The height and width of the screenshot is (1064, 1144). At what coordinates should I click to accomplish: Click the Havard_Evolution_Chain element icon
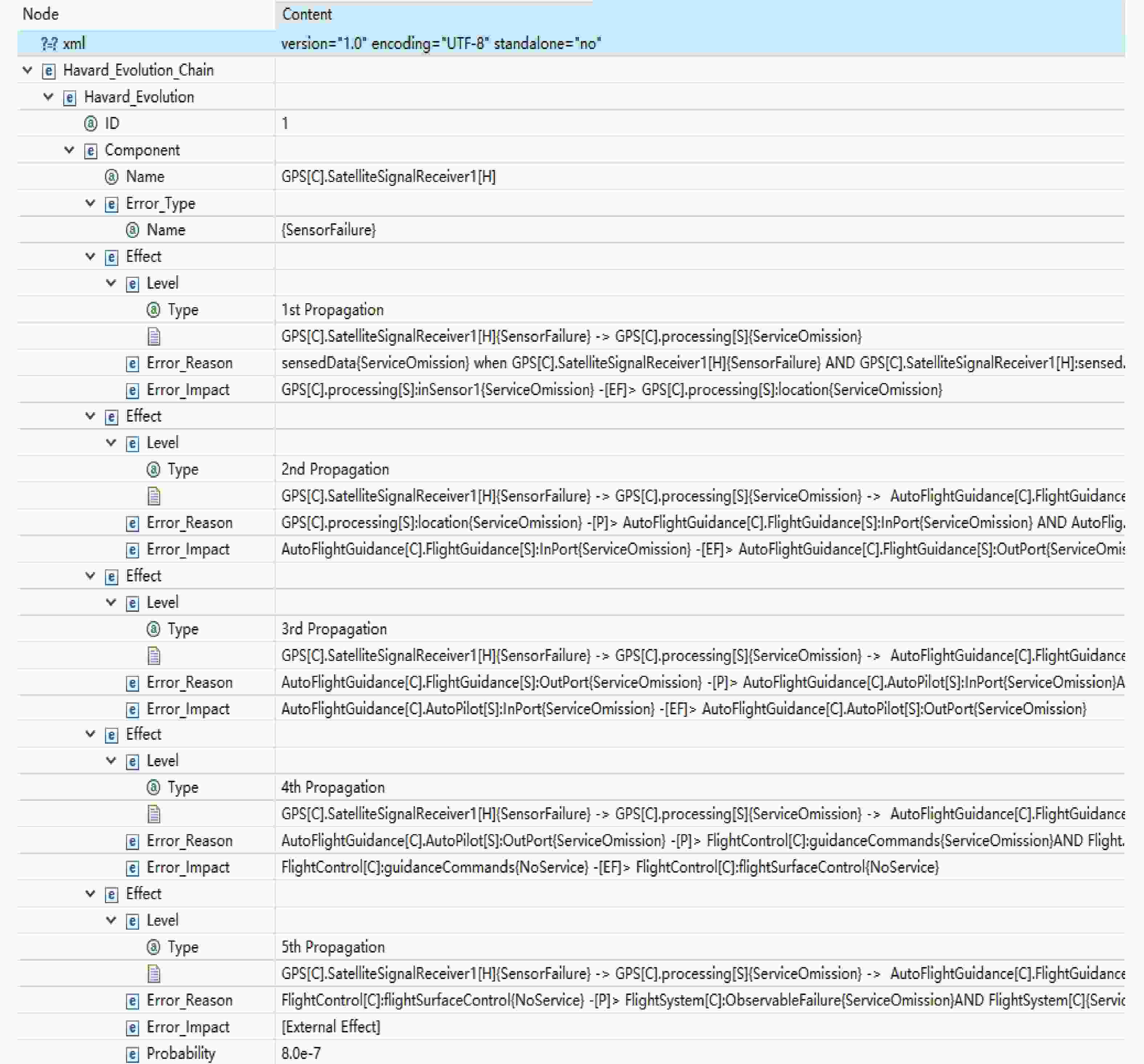click(49, 71)
